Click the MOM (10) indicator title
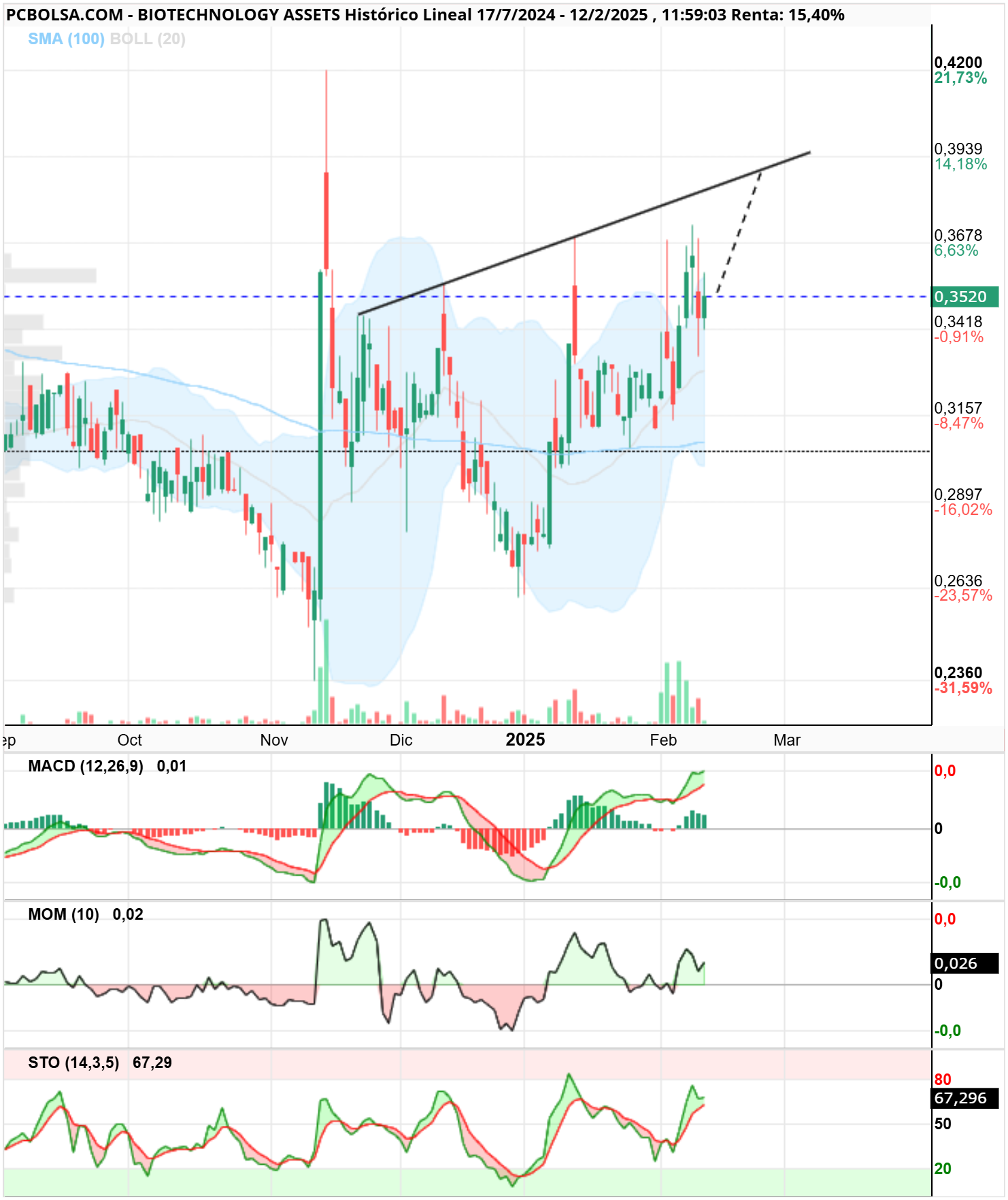The image size is (1008, 1200). (x=63, y=914)
